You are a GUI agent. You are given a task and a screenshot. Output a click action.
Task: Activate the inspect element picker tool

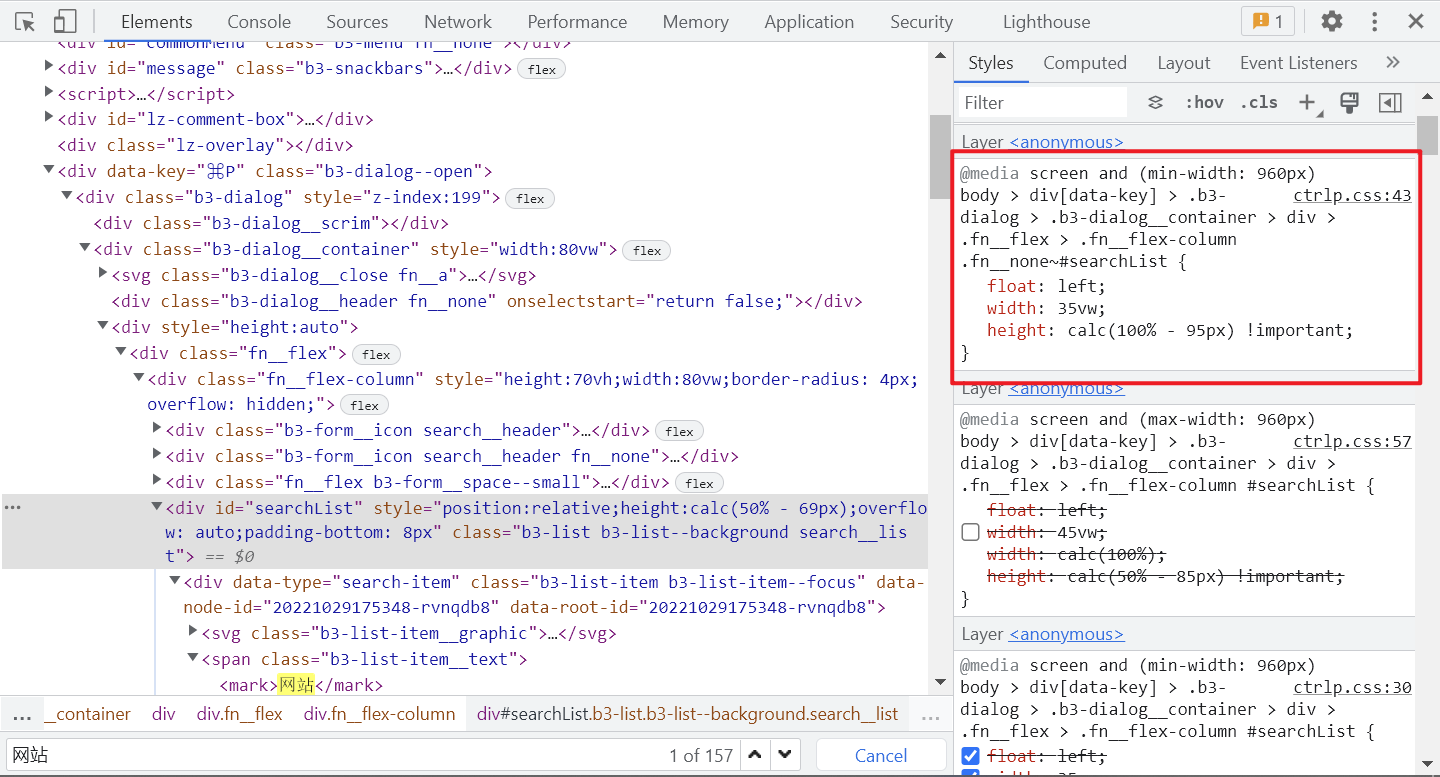(25, 21)
